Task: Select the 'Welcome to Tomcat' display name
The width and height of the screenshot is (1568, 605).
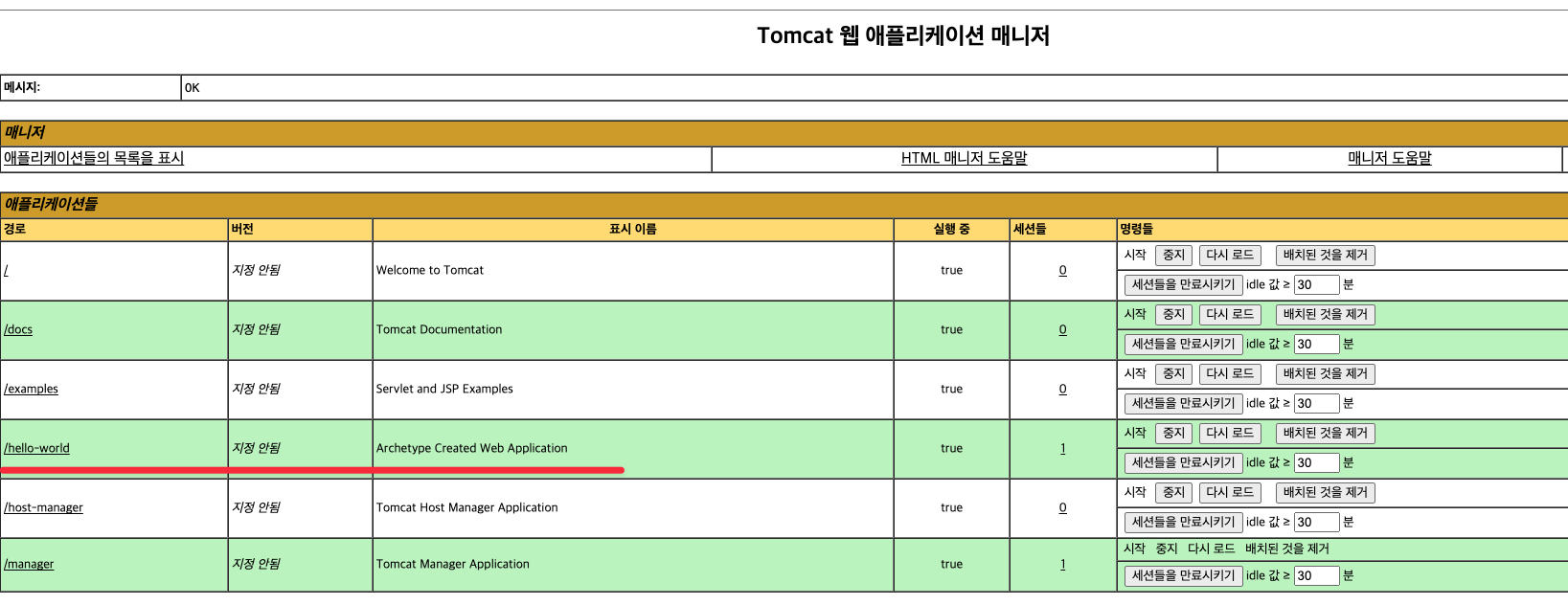Action: tap(430, 270)
